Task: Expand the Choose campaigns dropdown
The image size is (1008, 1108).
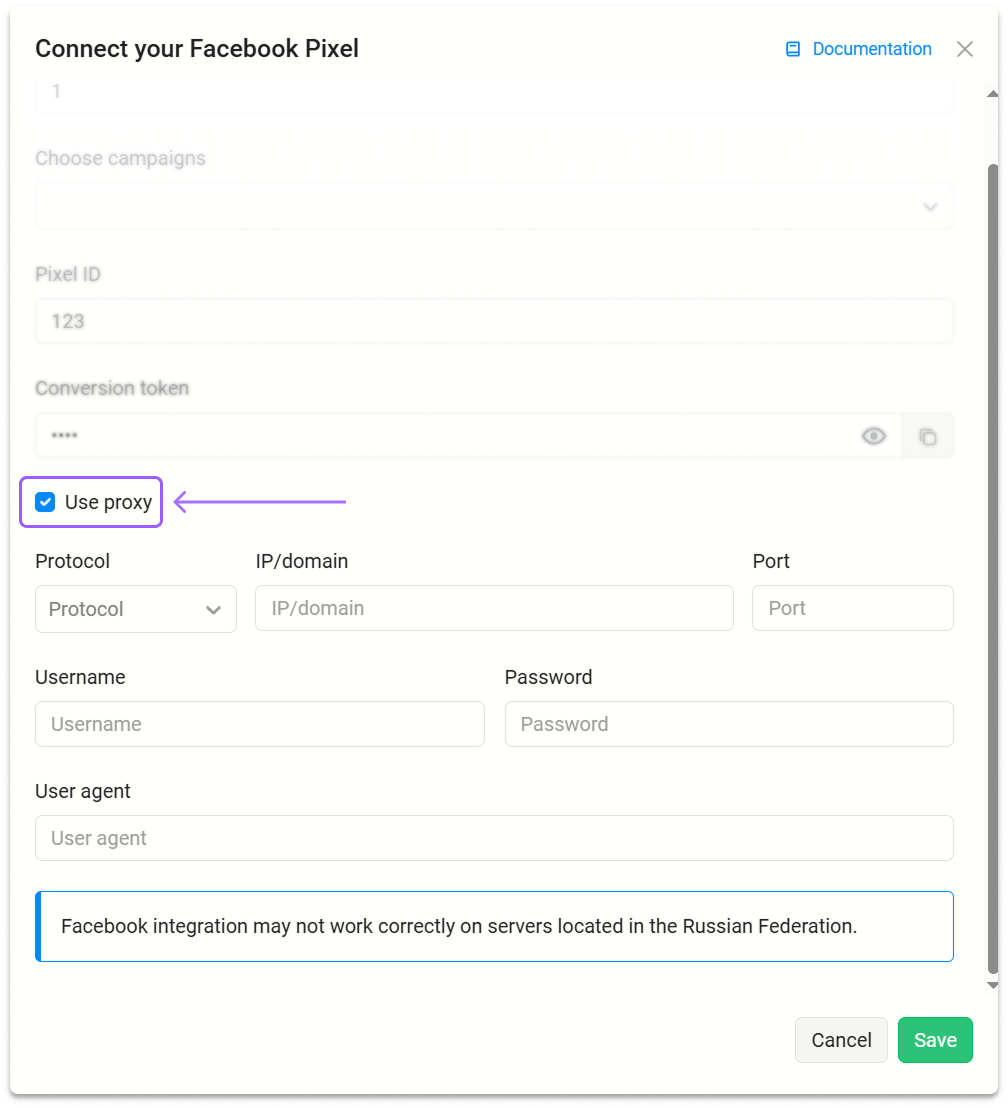Action: [494, 207]
